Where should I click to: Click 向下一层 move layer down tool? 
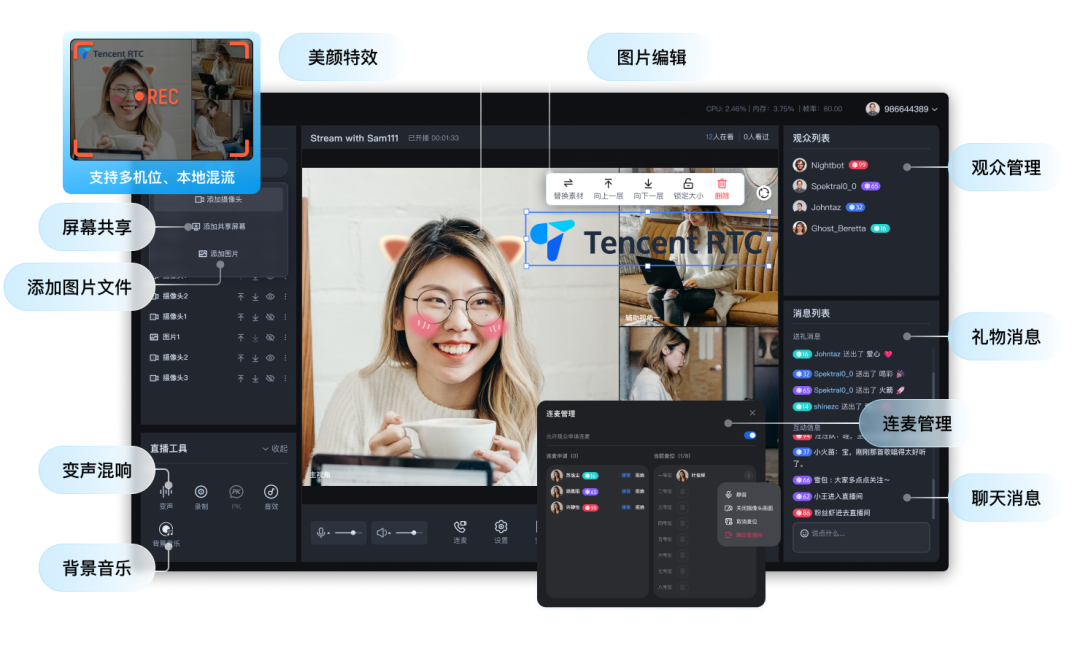pos(648,189)
